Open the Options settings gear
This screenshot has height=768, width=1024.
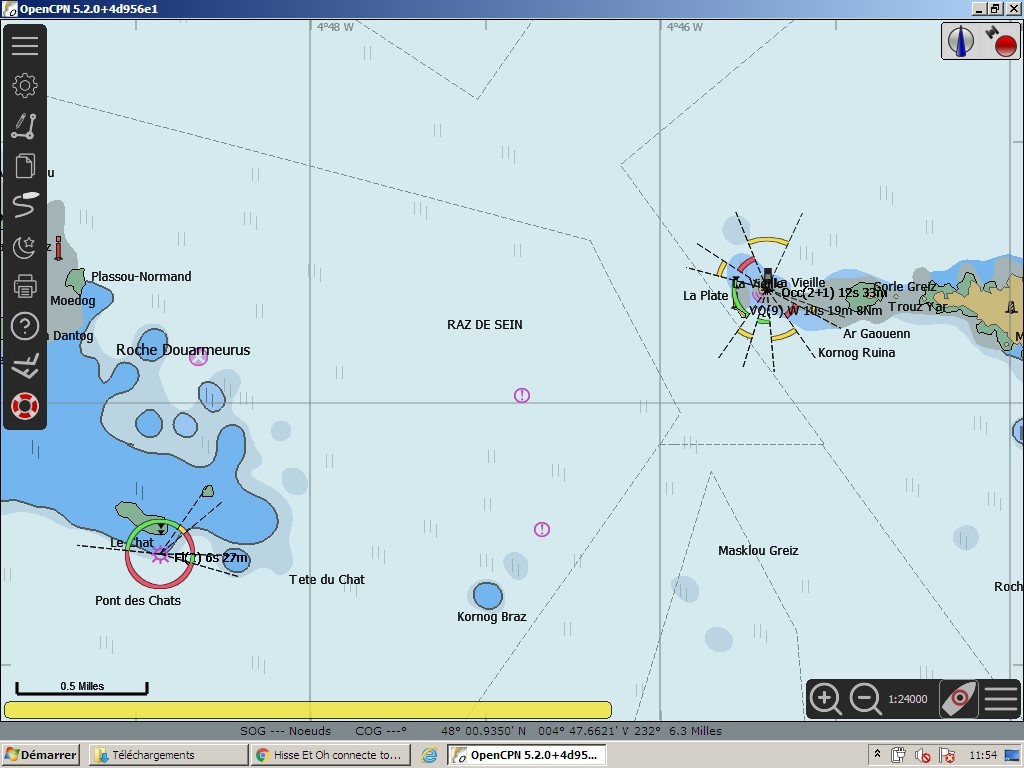[25, 86]
